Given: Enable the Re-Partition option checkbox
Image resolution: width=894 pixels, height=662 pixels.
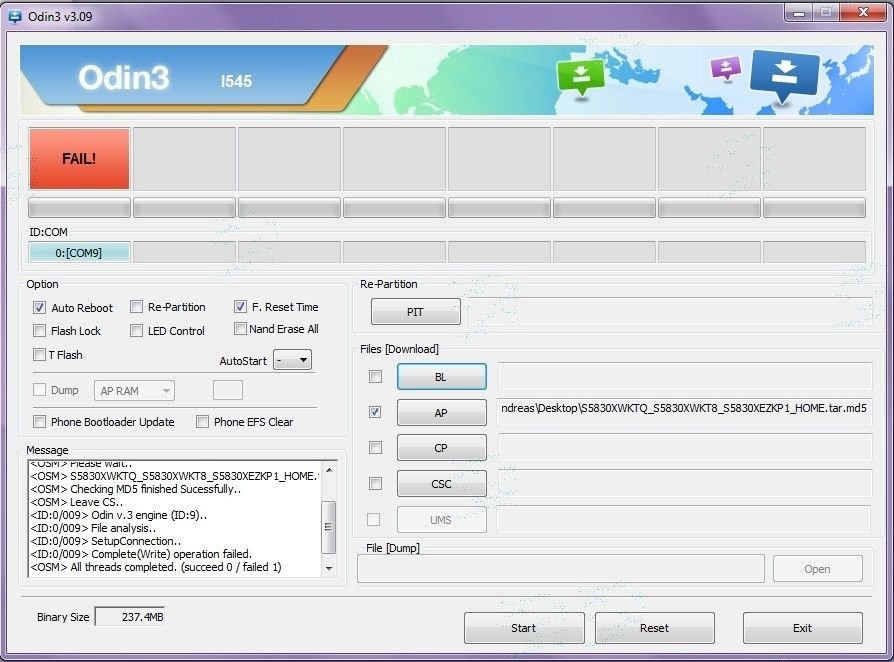Looking at the screenshot, I should [x=136, y=307].
